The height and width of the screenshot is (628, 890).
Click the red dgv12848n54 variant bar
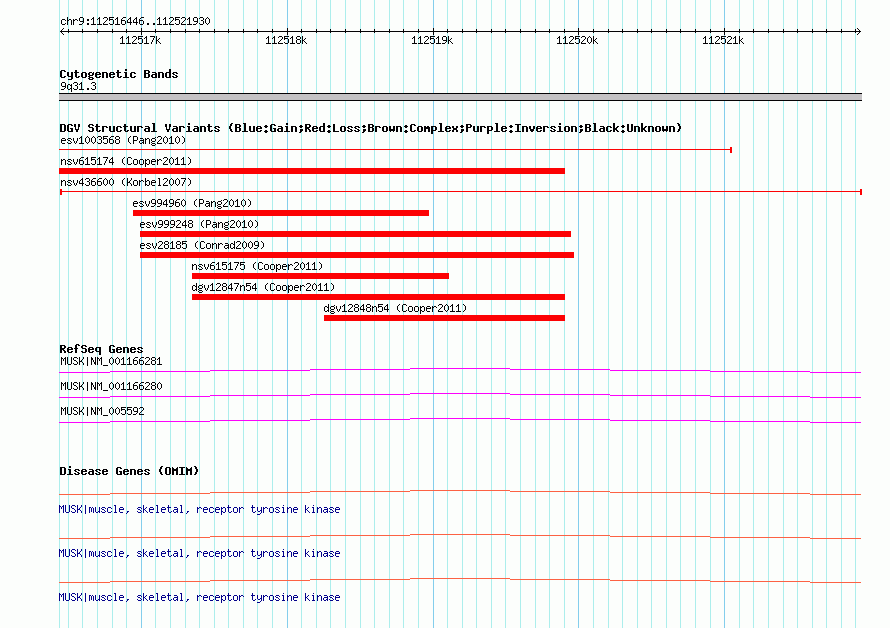(444, 318)
